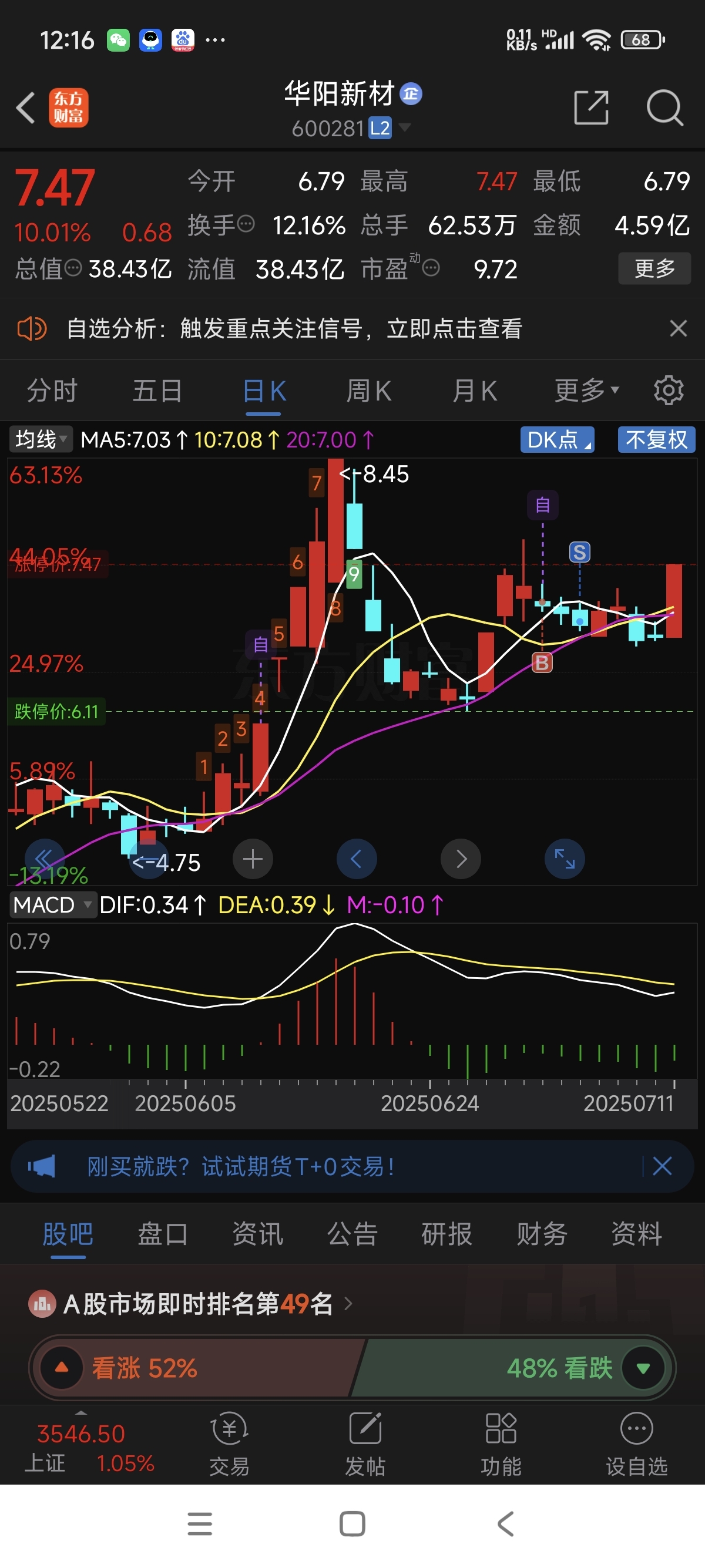Open the MACD indicator dropdown
Image resolution: width=705 pixels, height=1568 pixels.
coord(53,905)
